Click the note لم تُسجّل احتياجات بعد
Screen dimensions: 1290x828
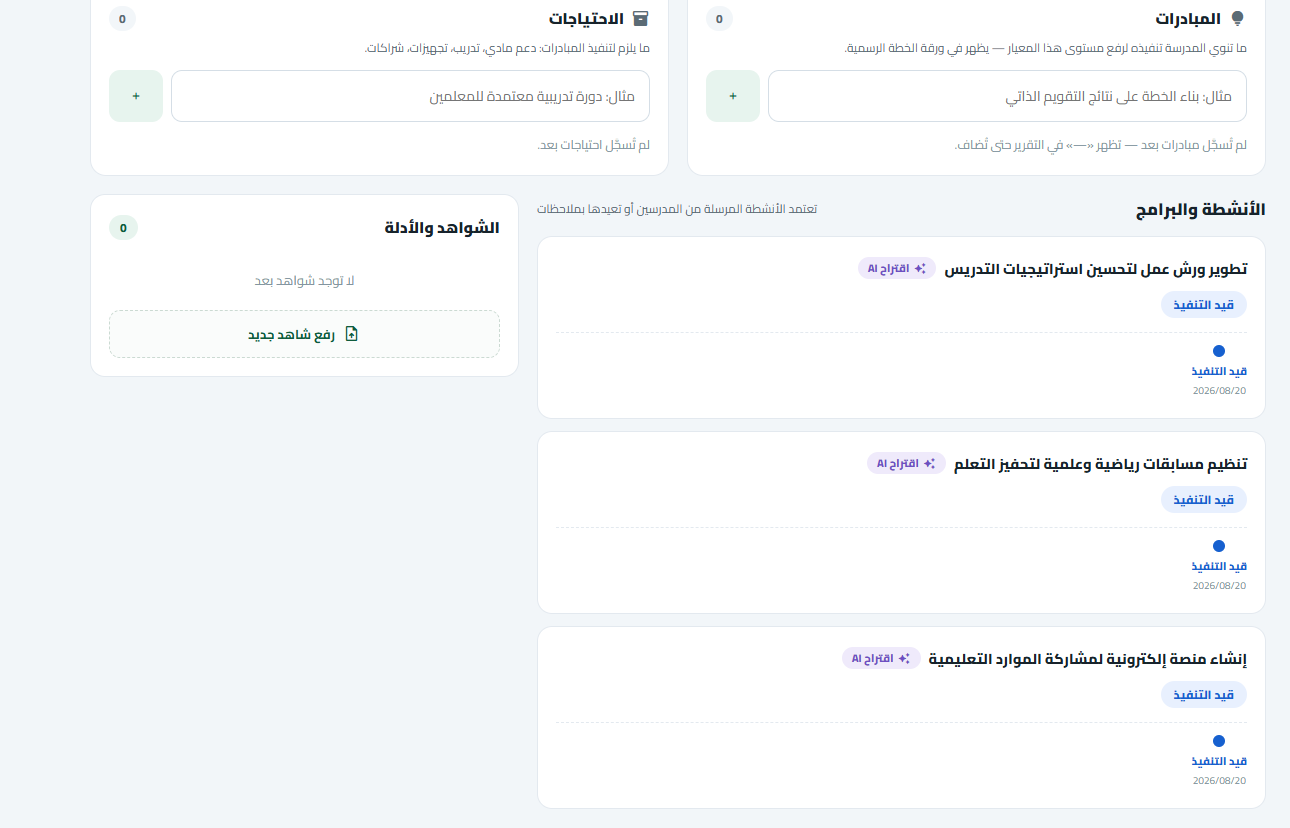594,145
